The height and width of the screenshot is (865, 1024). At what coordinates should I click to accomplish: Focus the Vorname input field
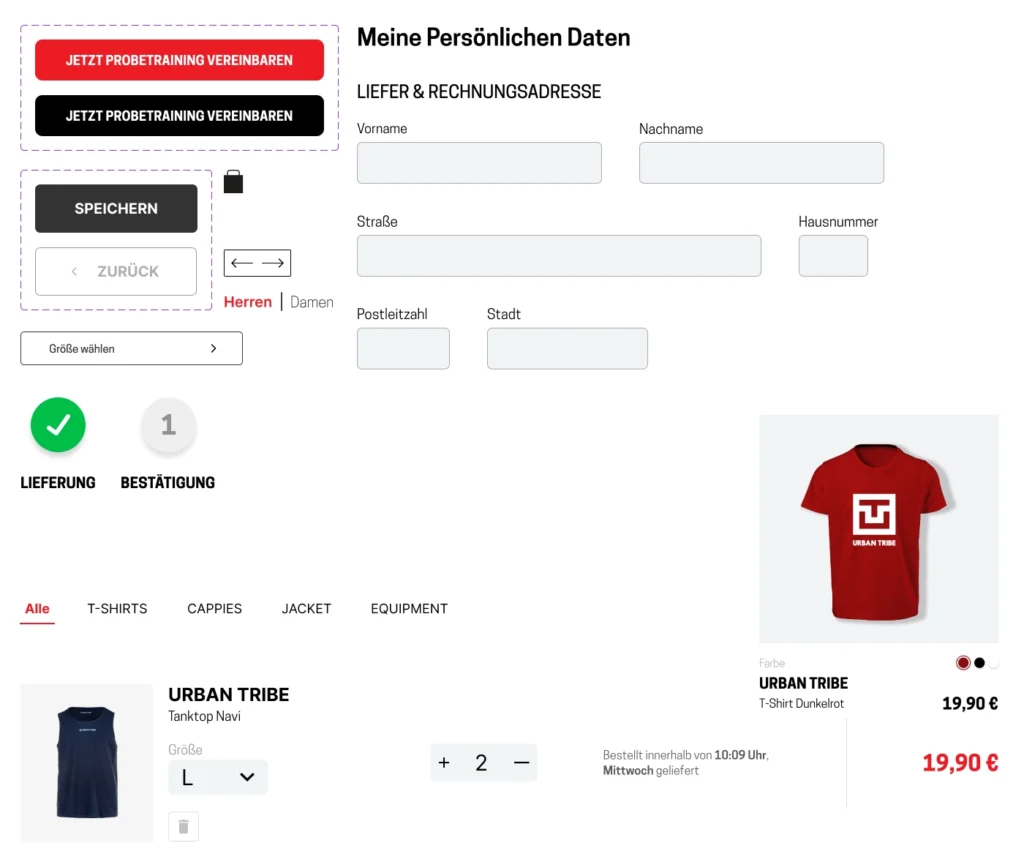[479, 163]
